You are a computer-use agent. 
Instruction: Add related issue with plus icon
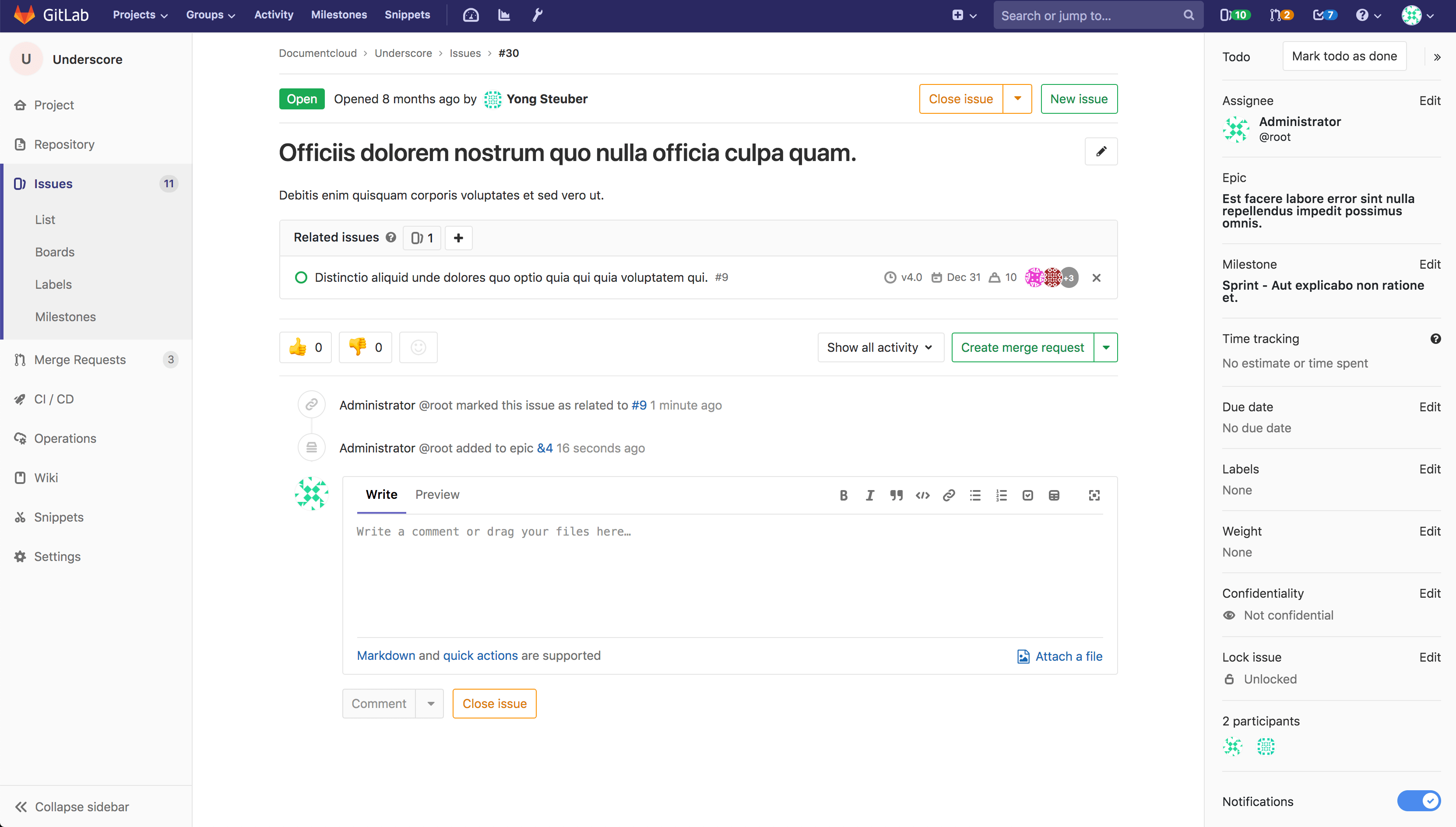[458, 238]
